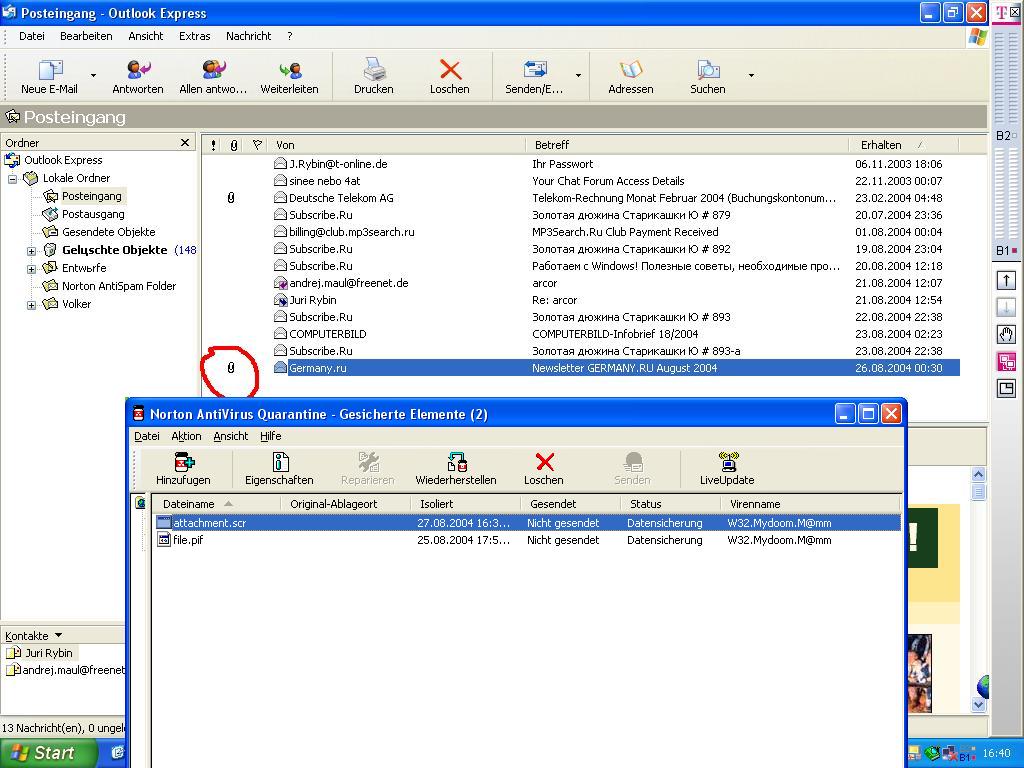1024x768 pixels.
Task: Click the preview pane scroll-up arrow
Action: tap(978, 474)
